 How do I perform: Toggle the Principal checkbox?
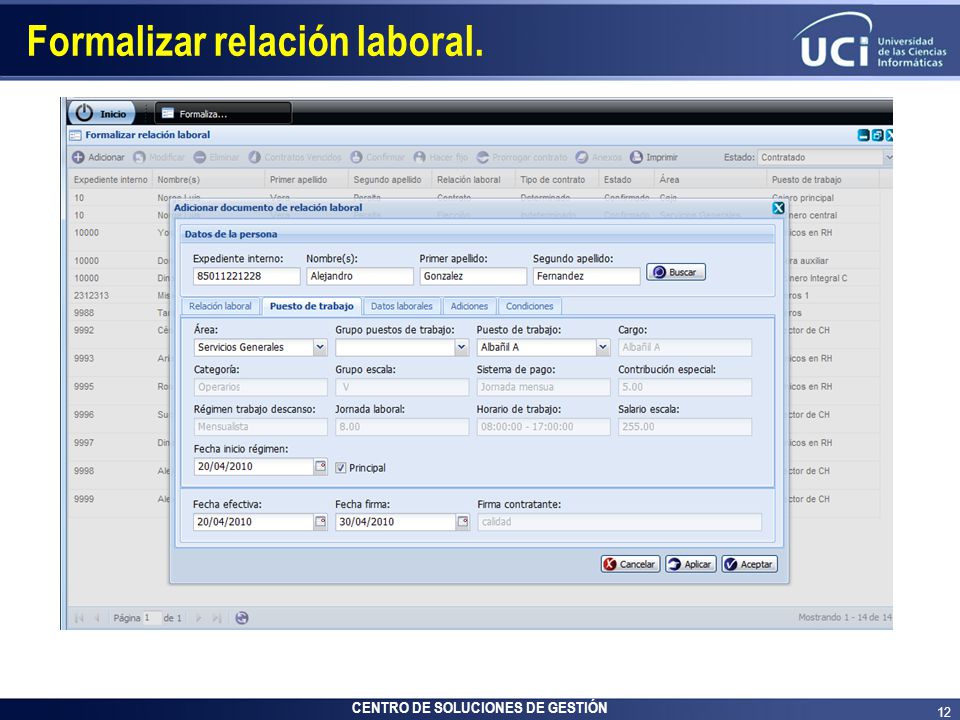[340, 468]
